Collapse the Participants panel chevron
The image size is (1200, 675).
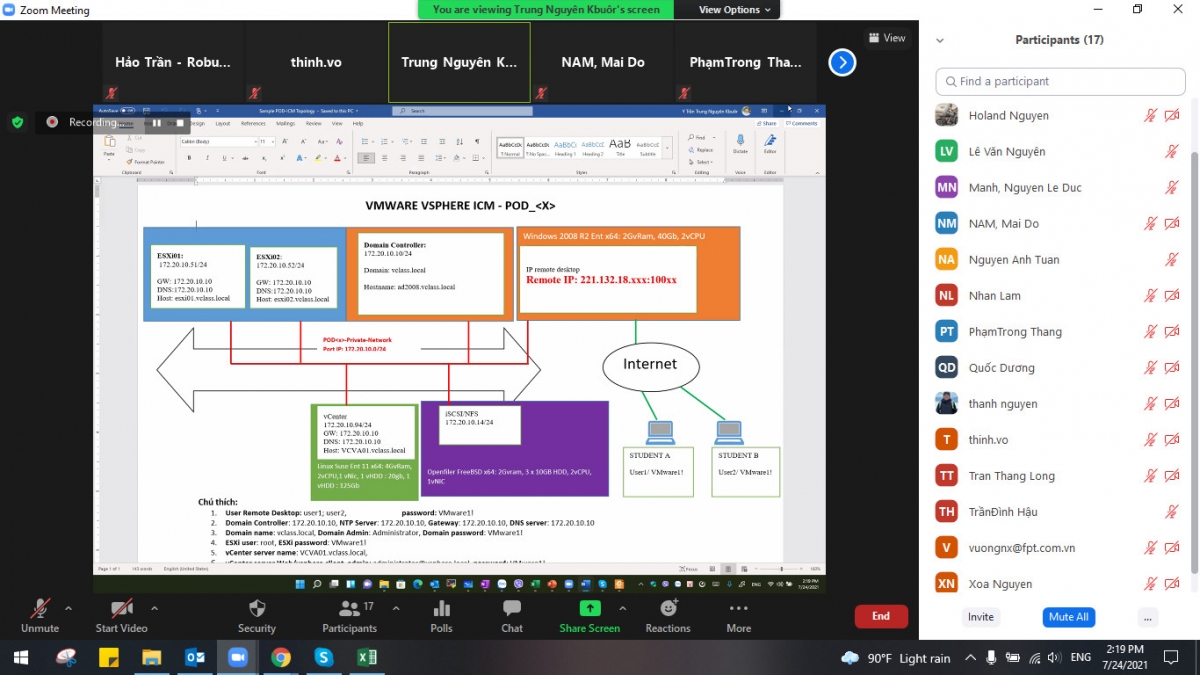coord(940,41)
